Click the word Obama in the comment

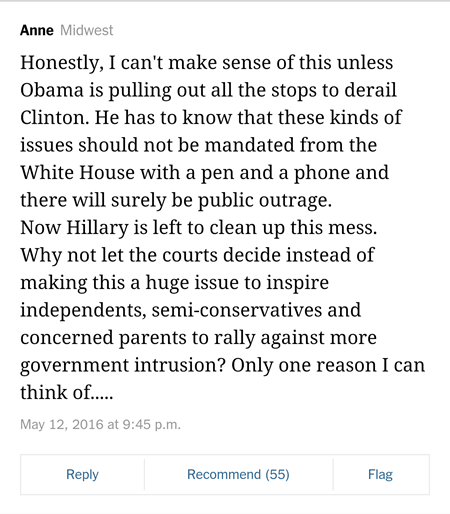point(52,90)
